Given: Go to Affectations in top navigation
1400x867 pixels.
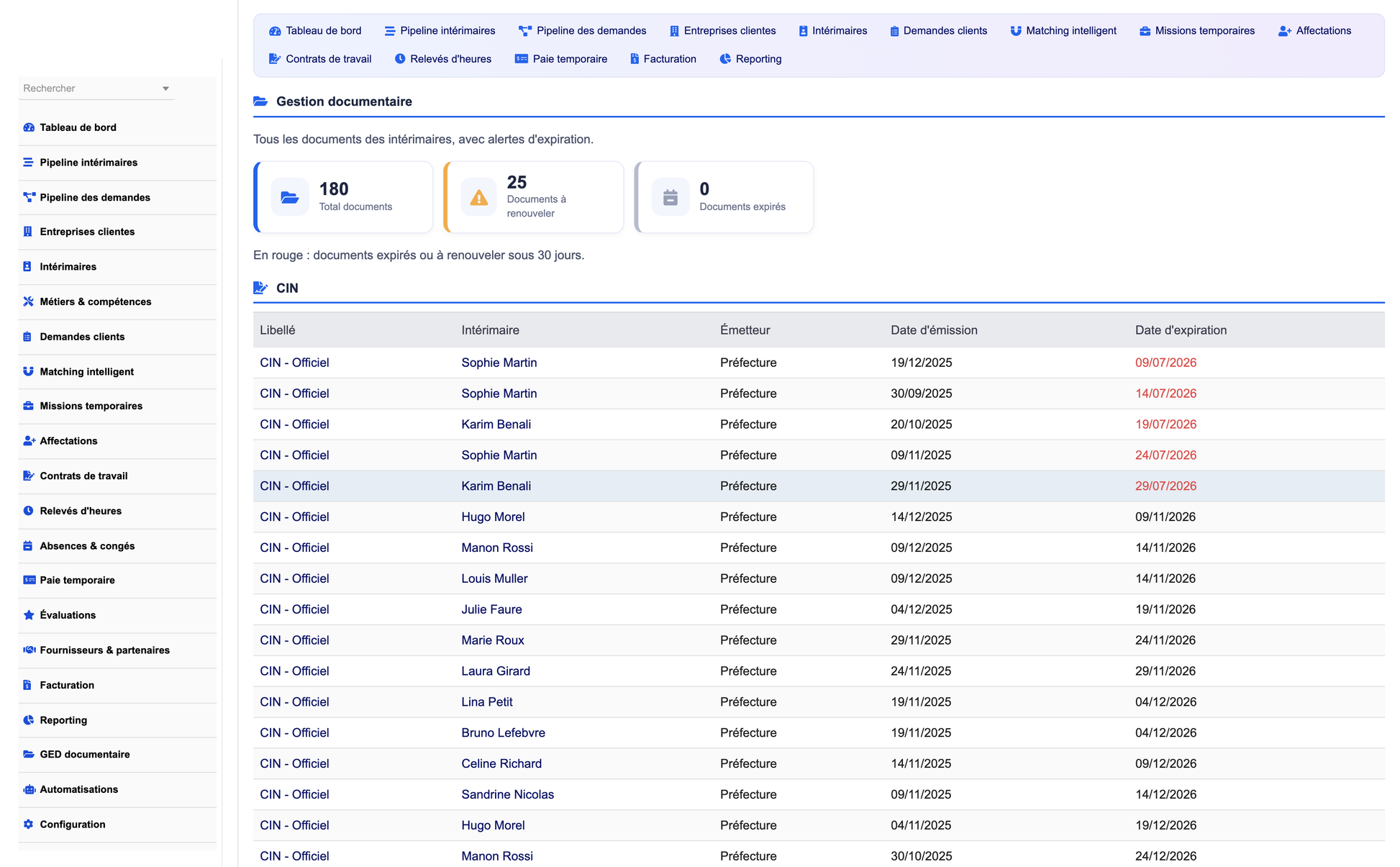Looking at the screenshot, I should click(x=1314, y=31).
